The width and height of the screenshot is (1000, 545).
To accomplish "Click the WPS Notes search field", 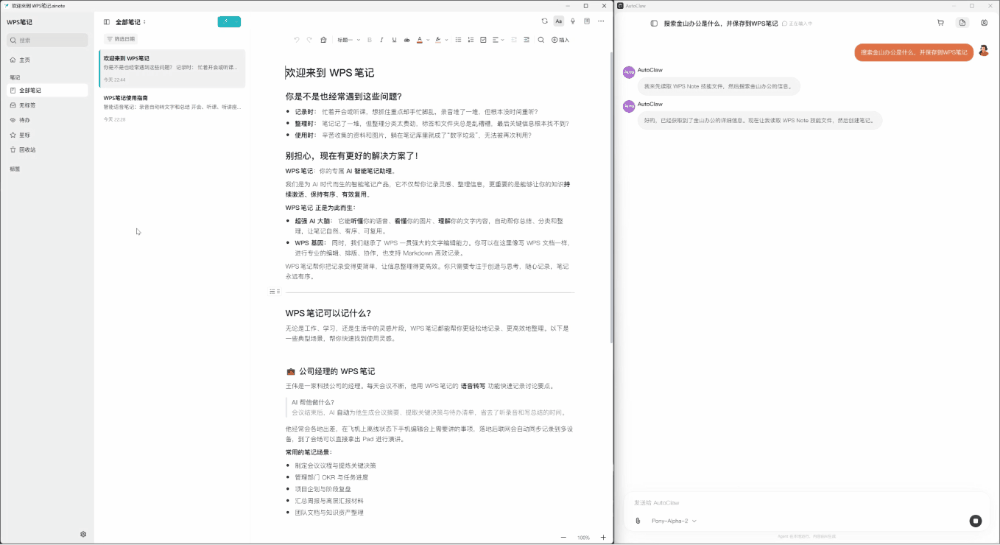I will [47, 40].
